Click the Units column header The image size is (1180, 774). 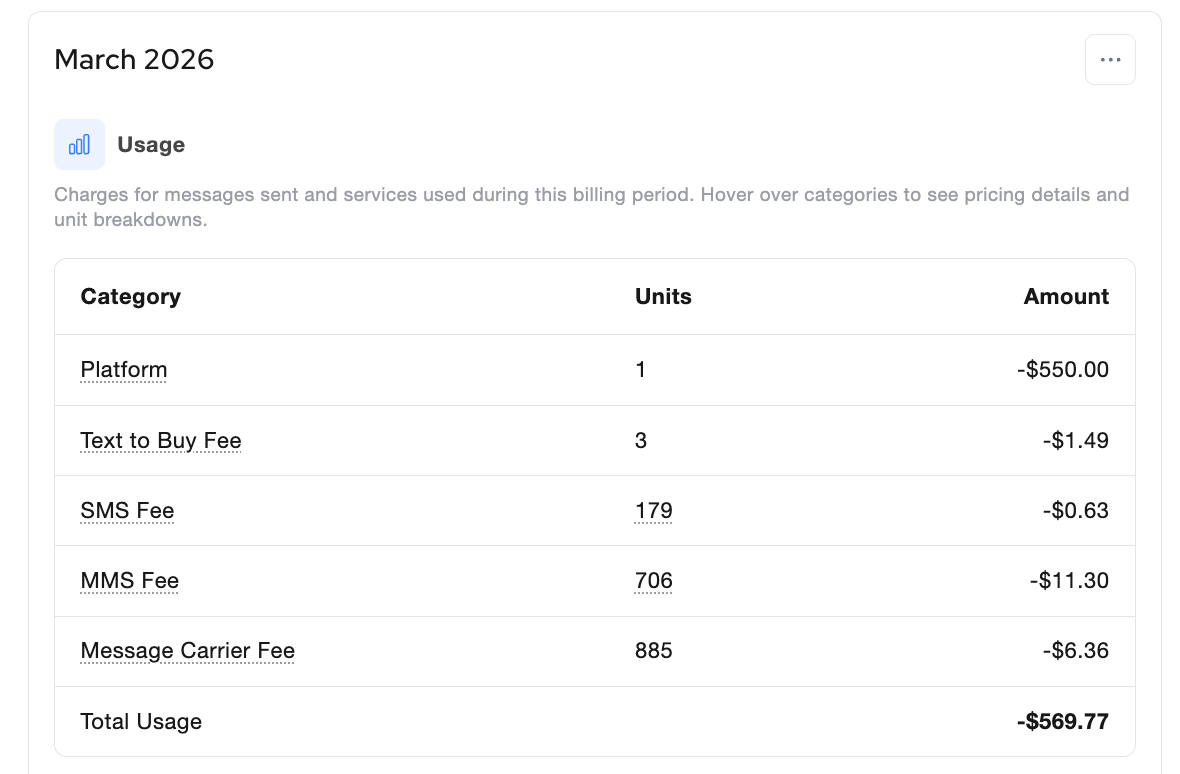(x=663, y=297)
